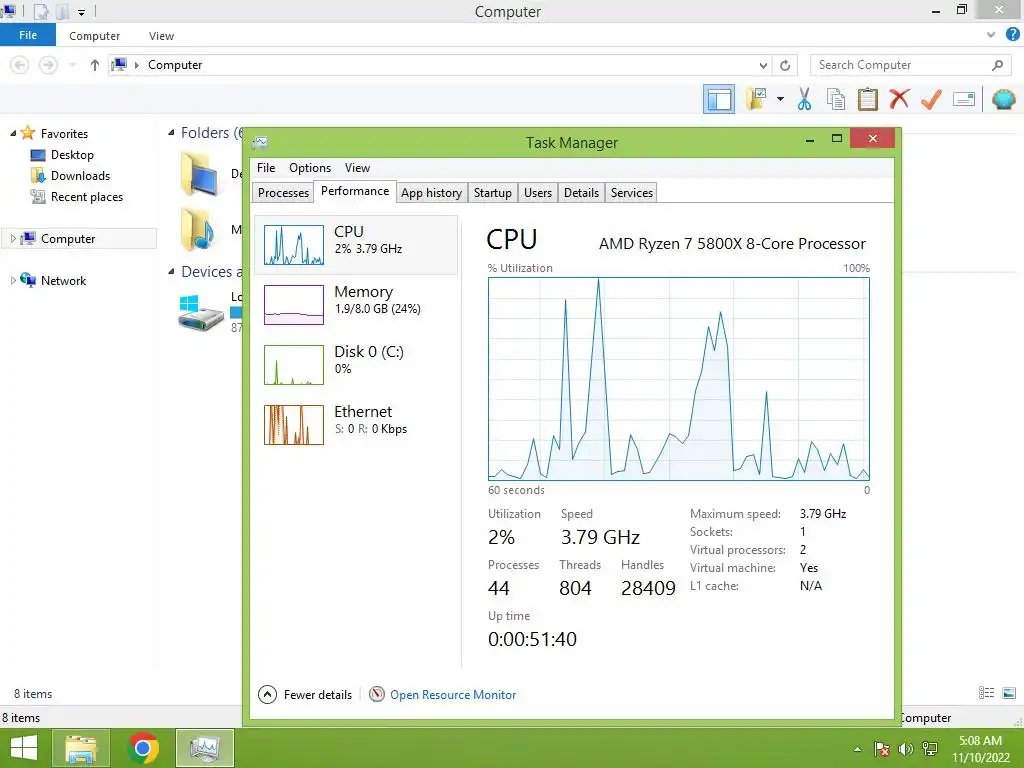Open the Windows Start button
1024x768 pixels.
click(x=24, y=748)
